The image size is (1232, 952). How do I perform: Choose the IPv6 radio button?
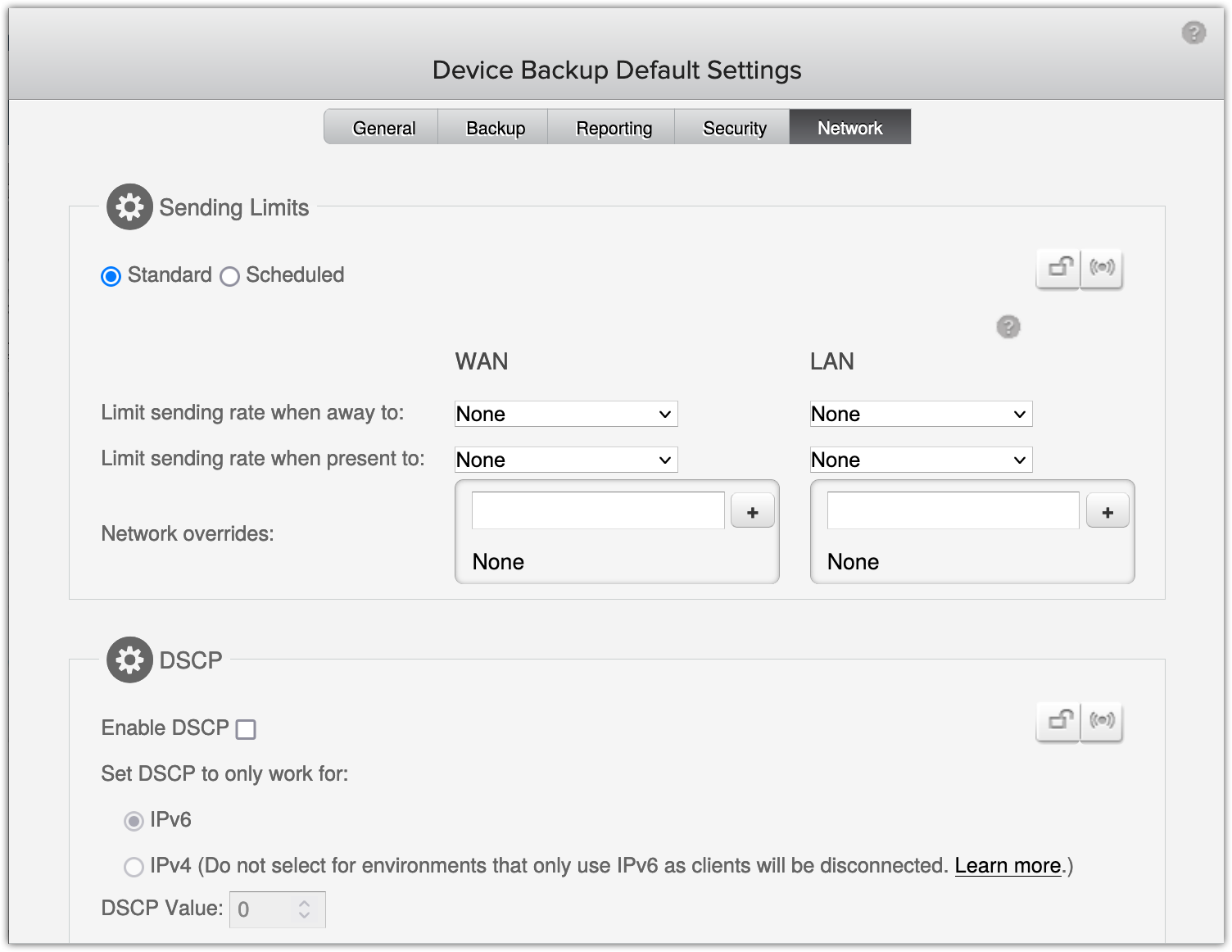coord(134,821)
